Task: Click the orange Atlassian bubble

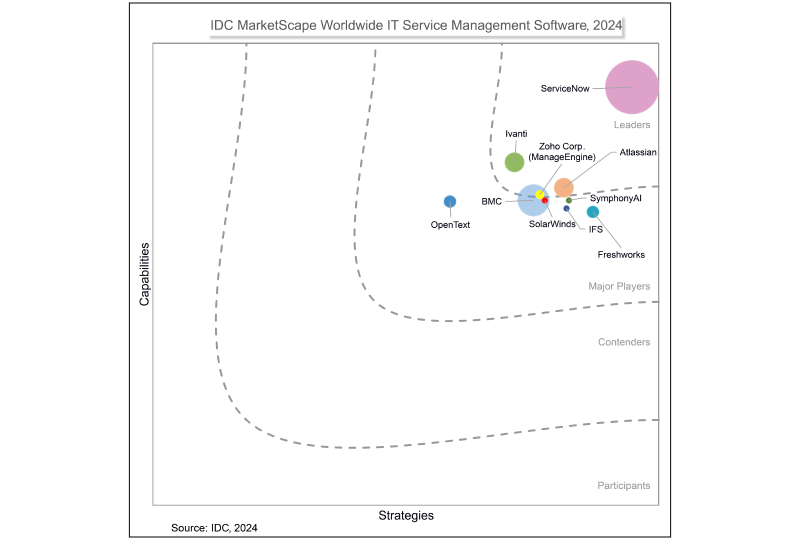Action: (x=564, y=187)
